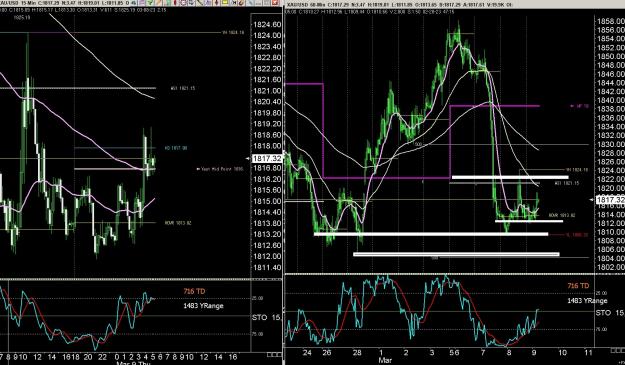Select the long white line near 1810 on 60-min chart

[x=431, y=234]
